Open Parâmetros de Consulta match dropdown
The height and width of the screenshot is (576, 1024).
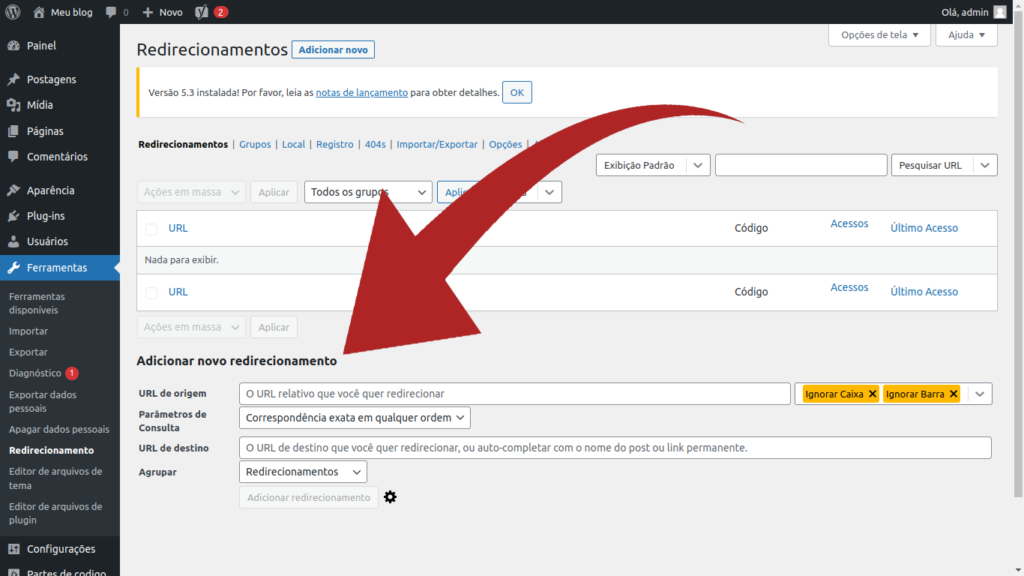click(354, 417)
